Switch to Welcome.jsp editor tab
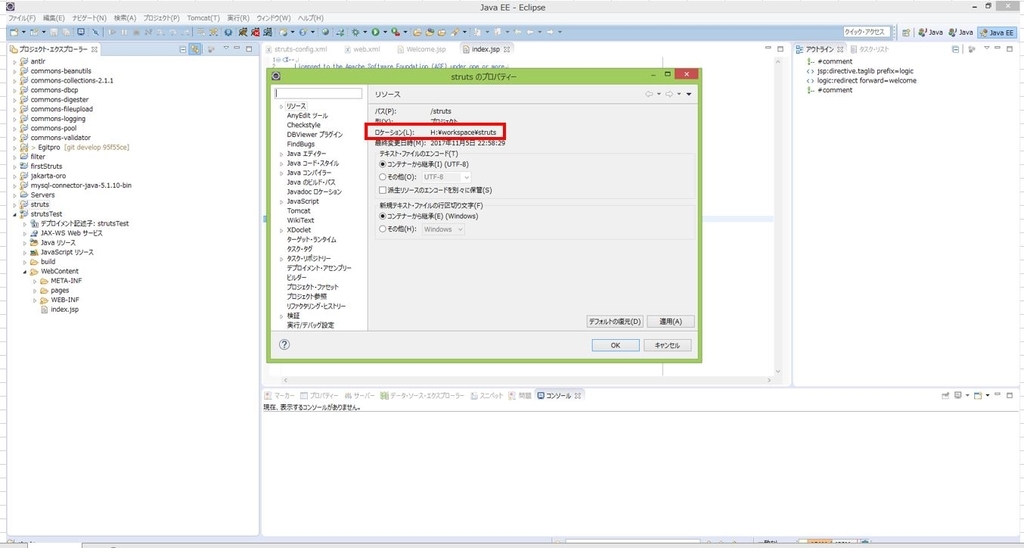The width and height of the screenshot is (1024, 548). click(x=421, y=49)
